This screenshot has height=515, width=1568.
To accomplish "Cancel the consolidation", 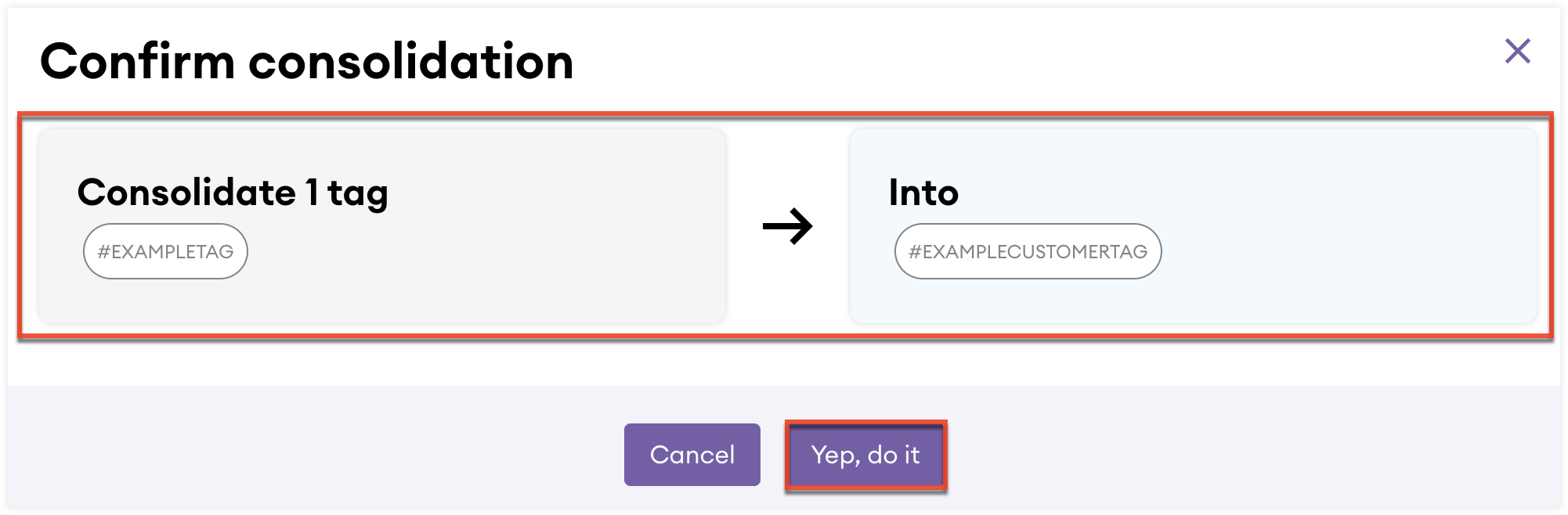I will coord(692,455).
